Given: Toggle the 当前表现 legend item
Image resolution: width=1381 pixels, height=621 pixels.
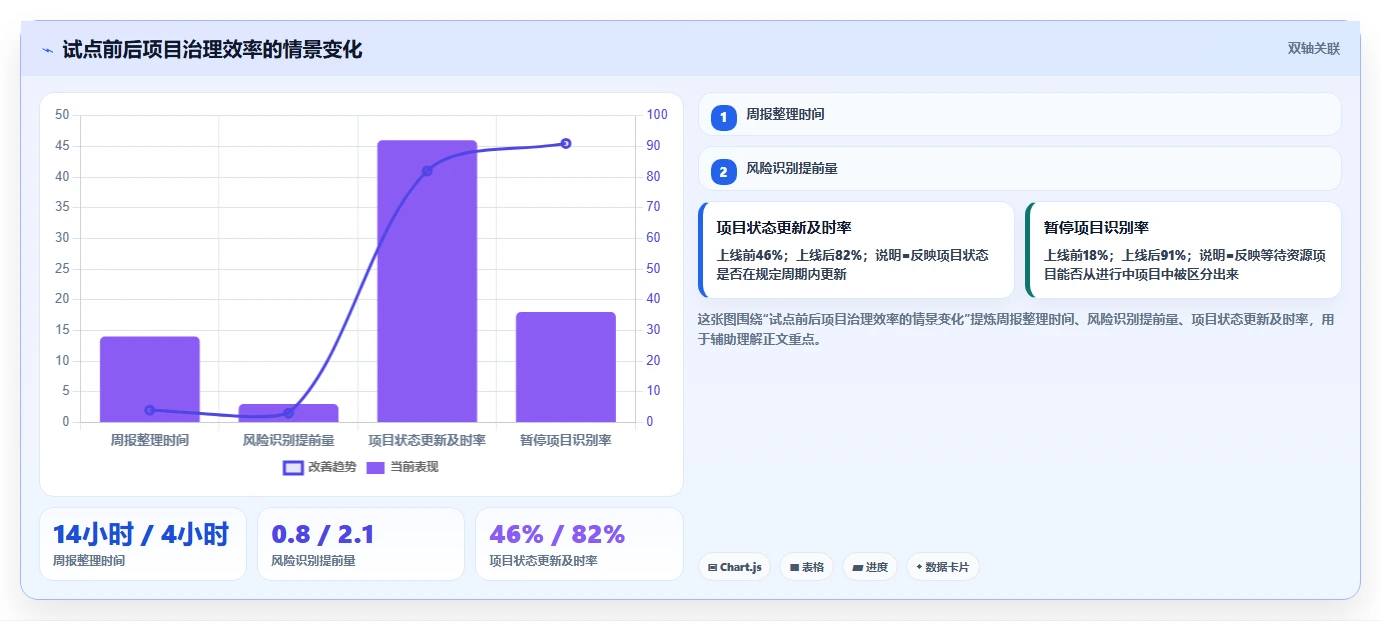Looking at the screenshot, I should point(402,467).
